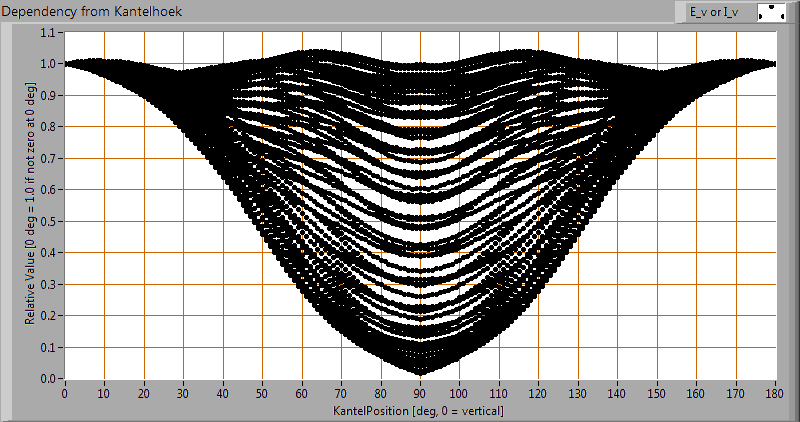800x422 pixels.
Task: Click the 30 marker on x-axis
Action: [183, 395]
